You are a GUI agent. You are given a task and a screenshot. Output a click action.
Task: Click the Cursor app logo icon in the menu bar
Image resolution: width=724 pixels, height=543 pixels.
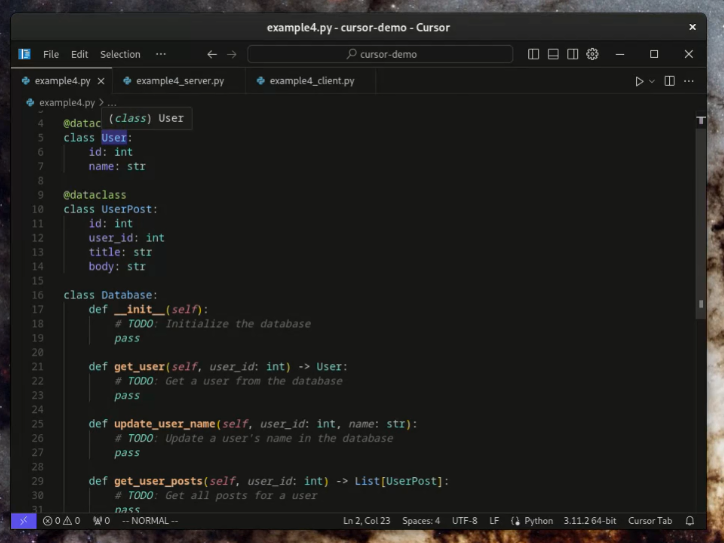(x=24, y=54)
